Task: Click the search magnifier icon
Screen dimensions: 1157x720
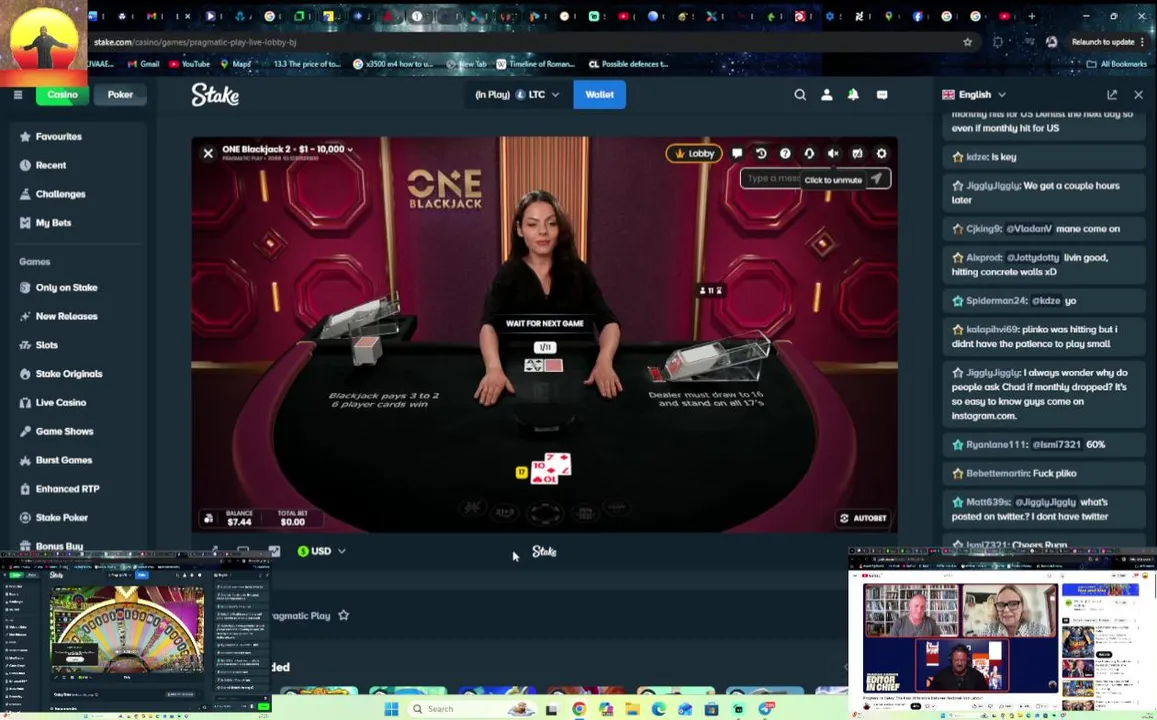Action: (x=800, y=94)
